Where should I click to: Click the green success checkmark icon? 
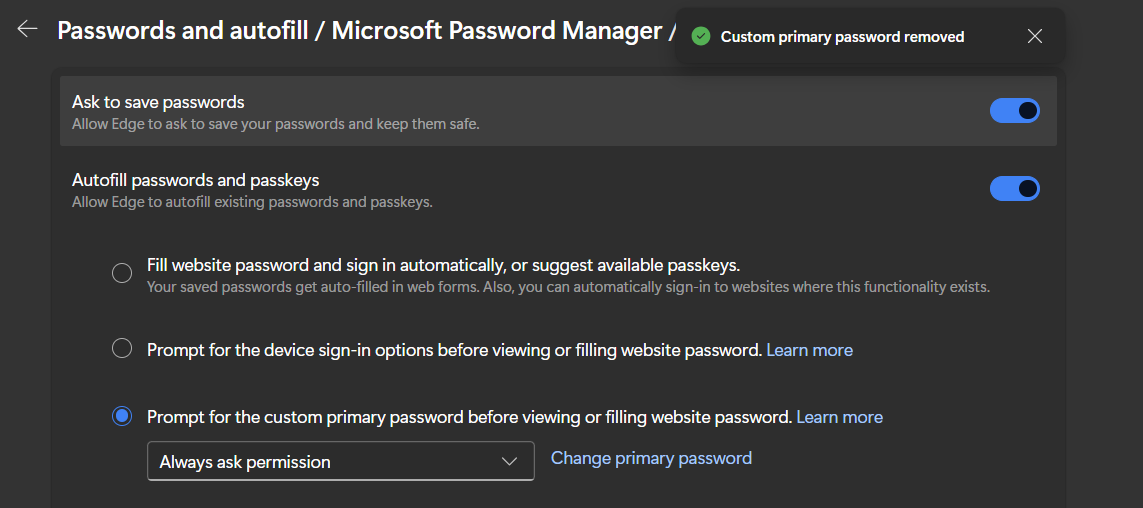(701, 37)
